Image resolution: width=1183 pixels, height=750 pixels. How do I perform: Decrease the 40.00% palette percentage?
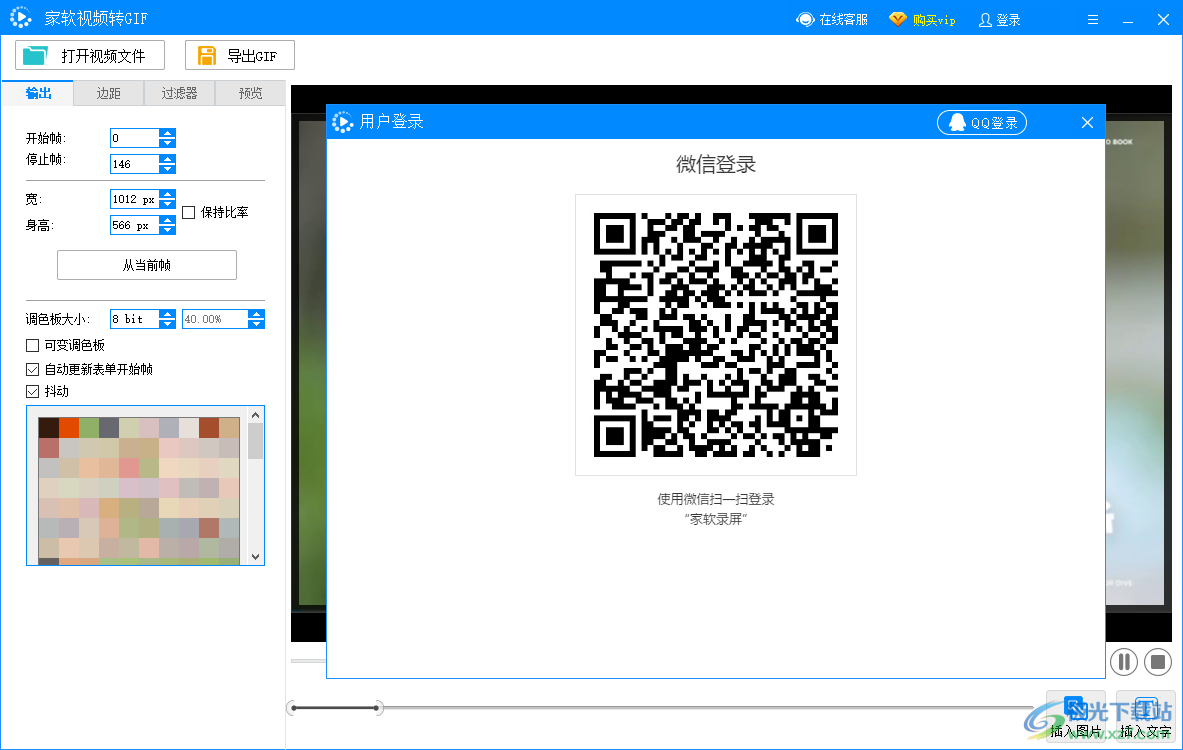tap(257, 324)
